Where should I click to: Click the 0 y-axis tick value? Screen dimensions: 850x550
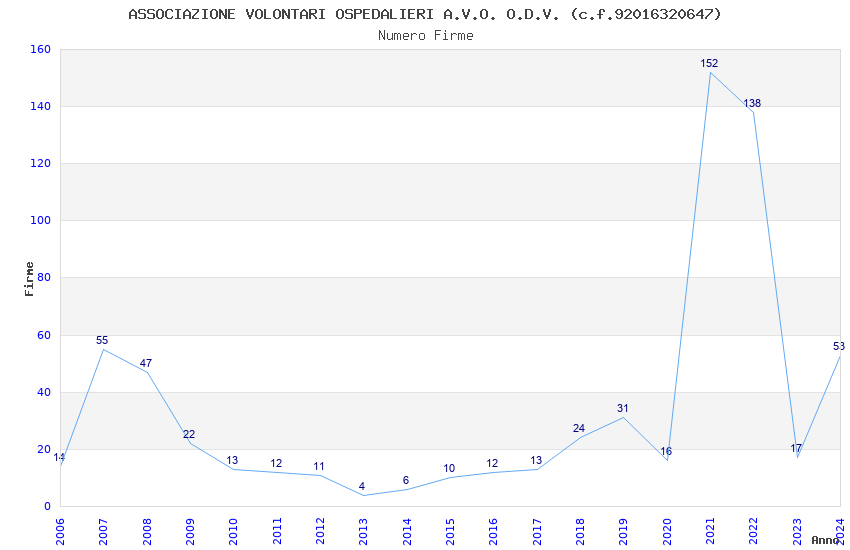(47, 506)
